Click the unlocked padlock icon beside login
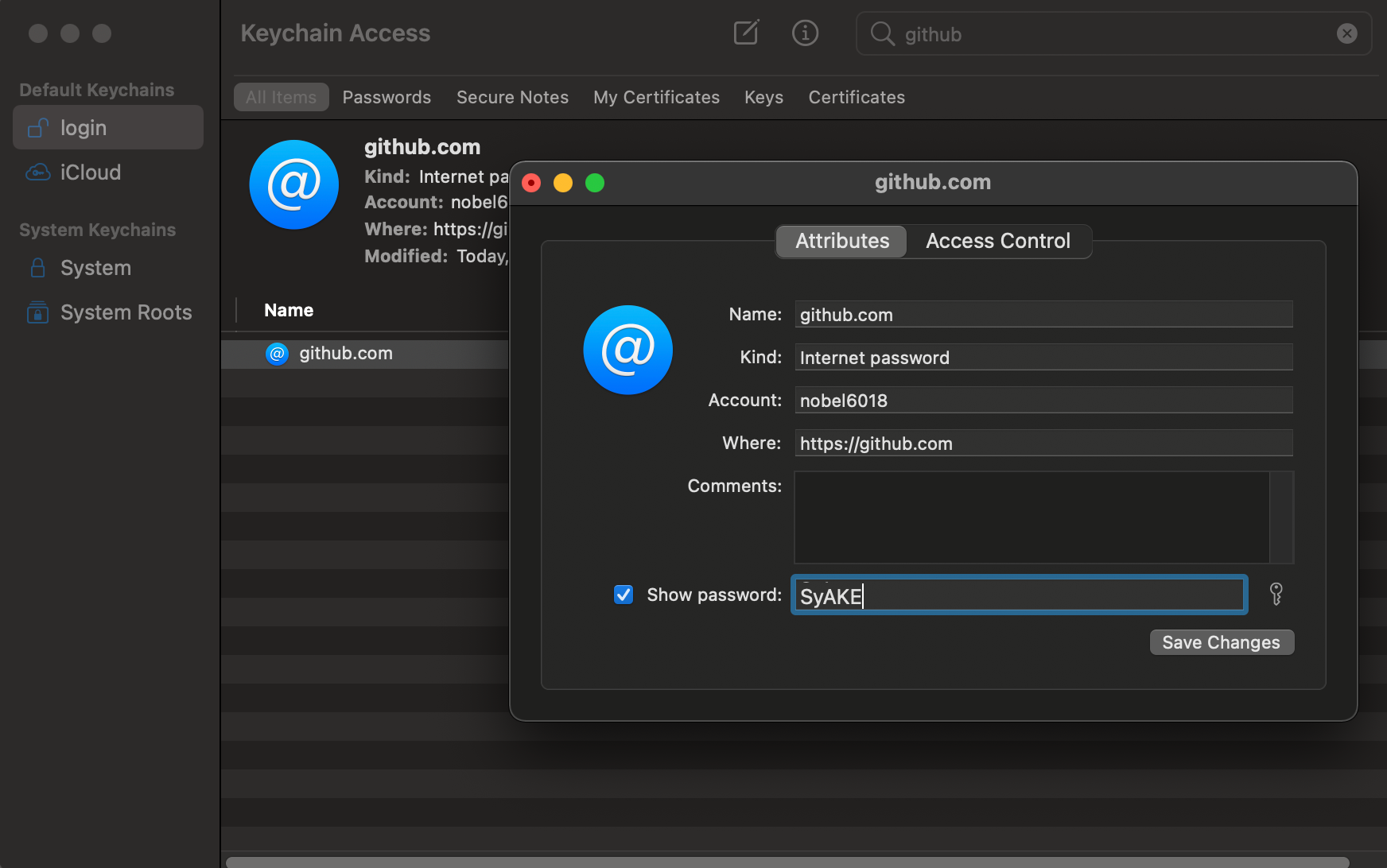 pyautogui.click(x=37, y=127)
